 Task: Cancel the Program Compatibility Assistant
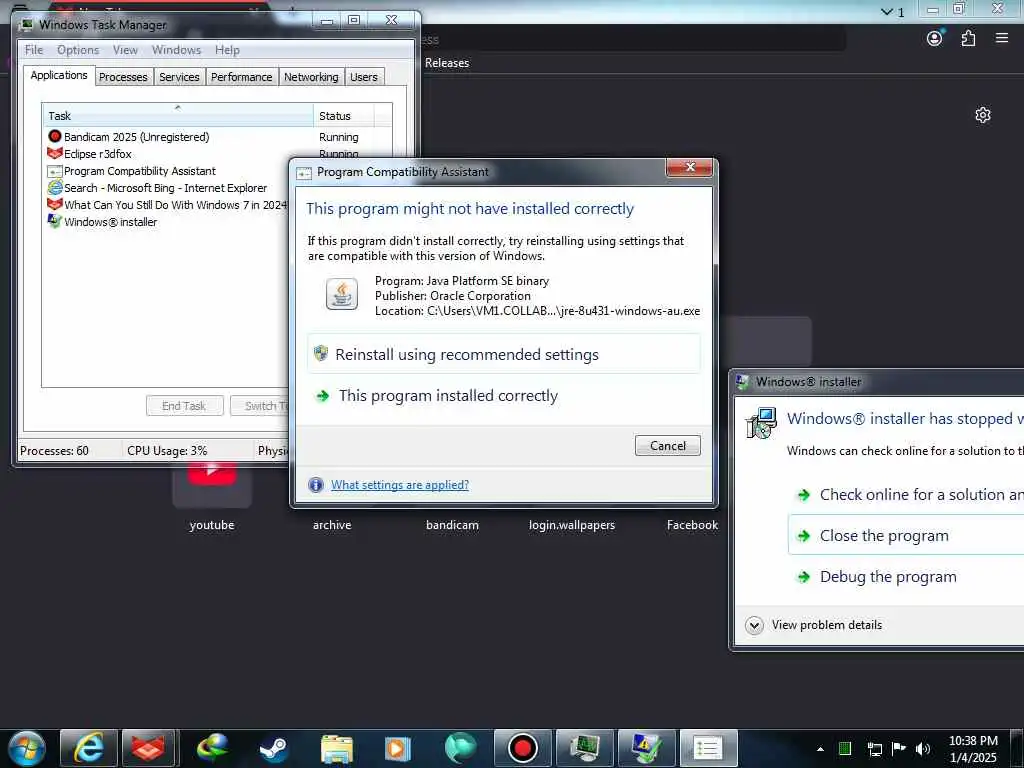667,445
